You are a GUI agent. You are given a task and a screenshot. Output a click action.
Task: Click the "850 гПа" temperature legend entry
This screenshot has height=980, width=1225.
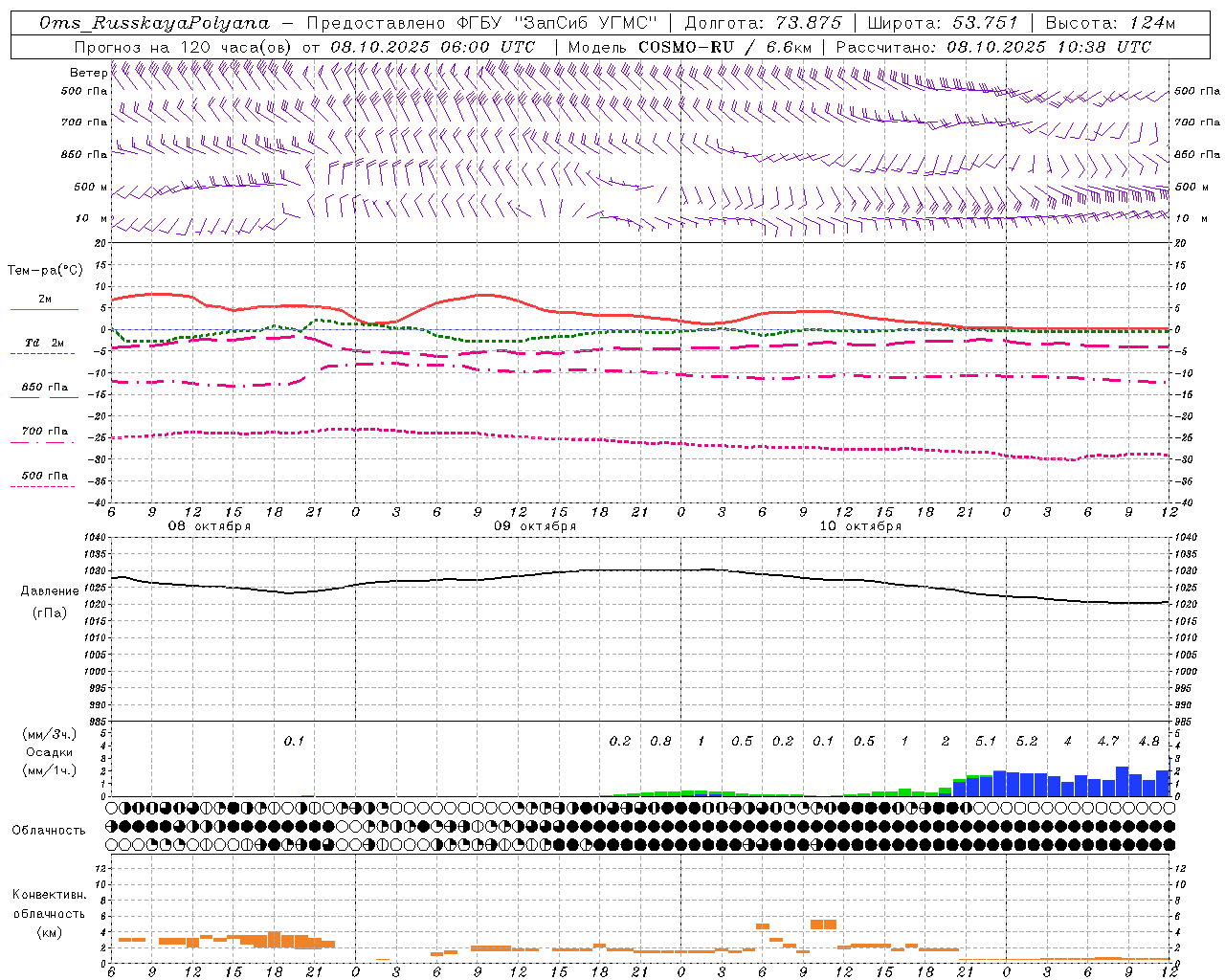click(x=45, y=387)
